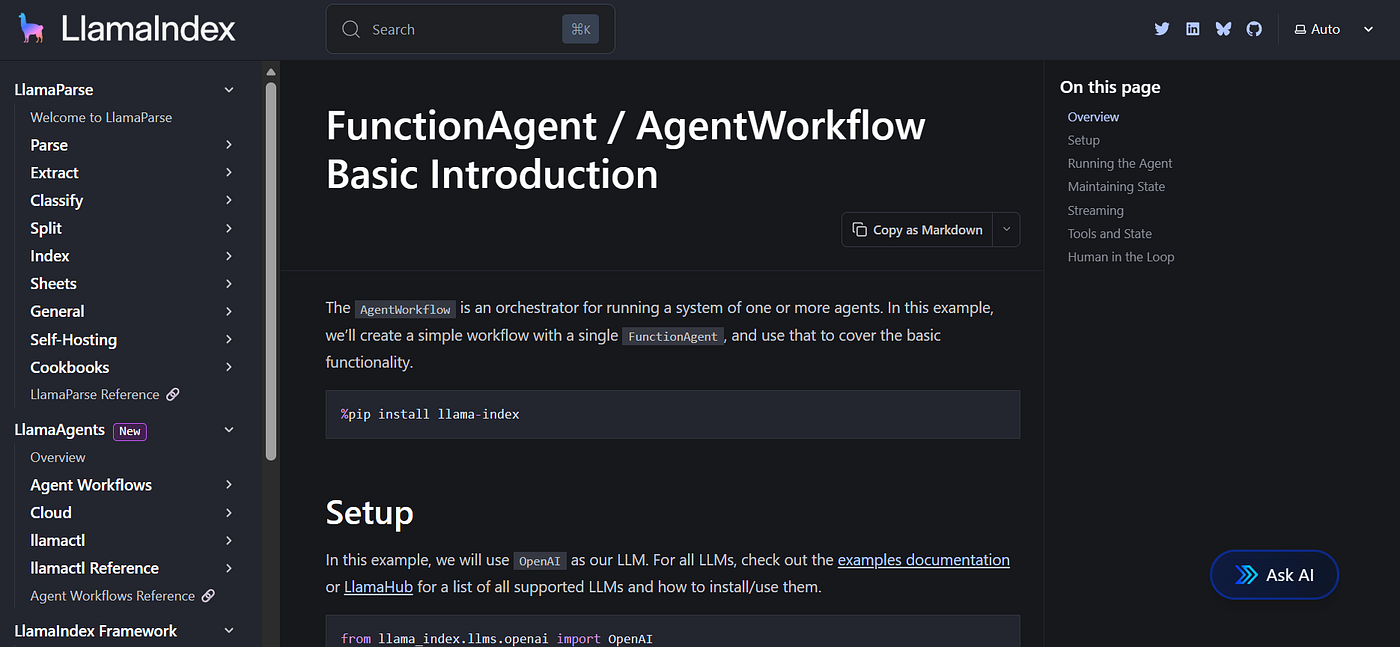The height and width of the screenshot is (647, 1400).
Task: Follow the LlamaHub link
Action: (379, 587)
